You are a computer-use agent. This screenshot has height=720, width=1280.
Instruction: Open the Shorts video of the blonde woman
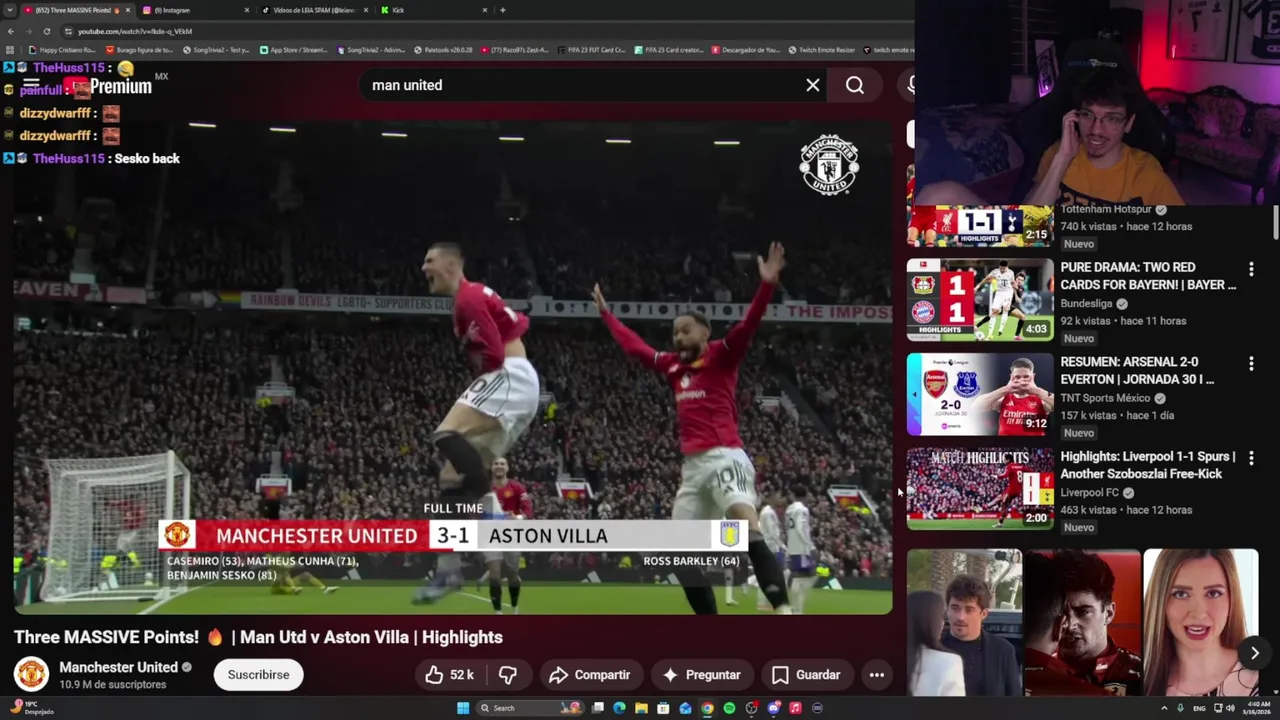click(x=1200, y=622)
